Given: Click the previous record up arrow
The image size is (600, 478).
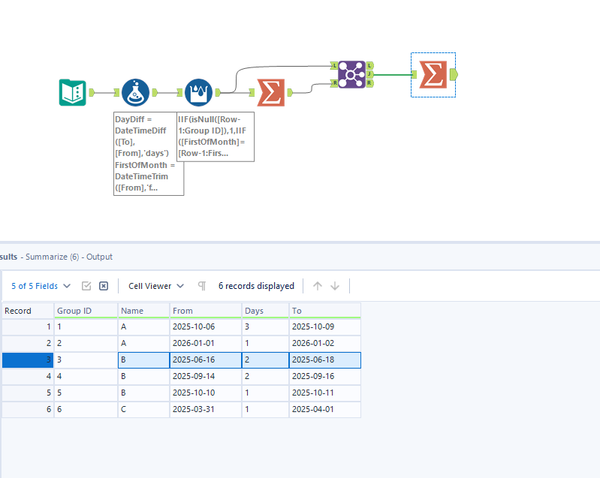Looking at the screenshot, I should click(317, 286).
